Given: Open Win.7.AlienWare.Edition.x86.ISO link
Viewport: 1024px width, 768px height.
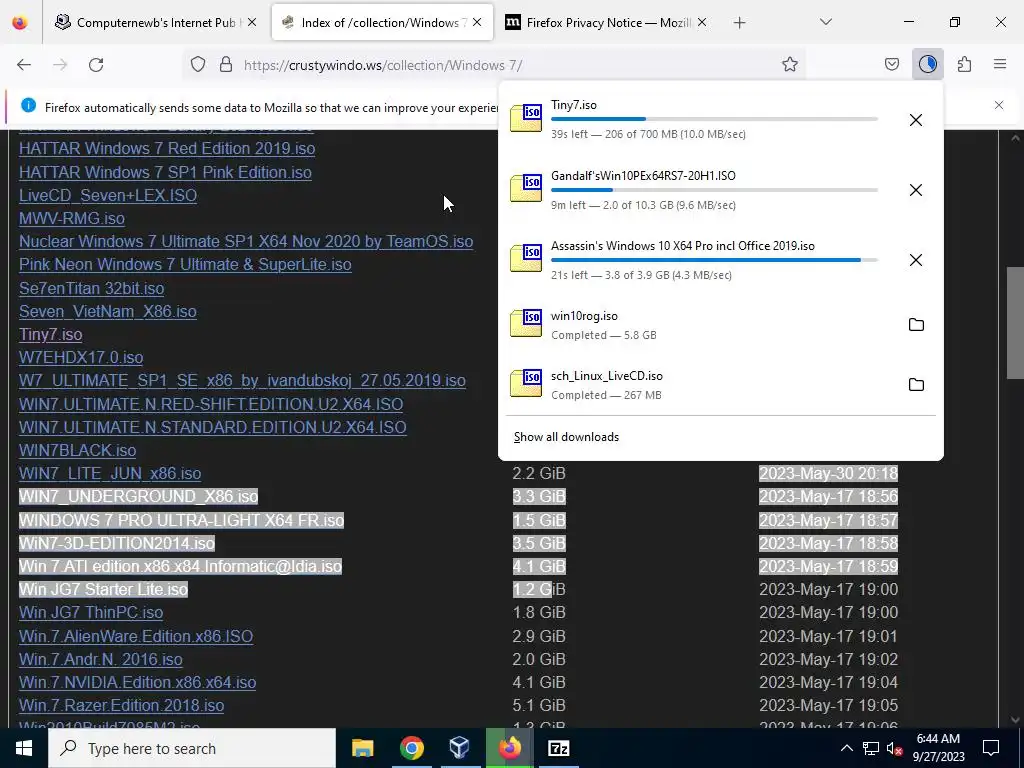Looking at the screenshot, I should pyautogui.click(x=136, y=636).
